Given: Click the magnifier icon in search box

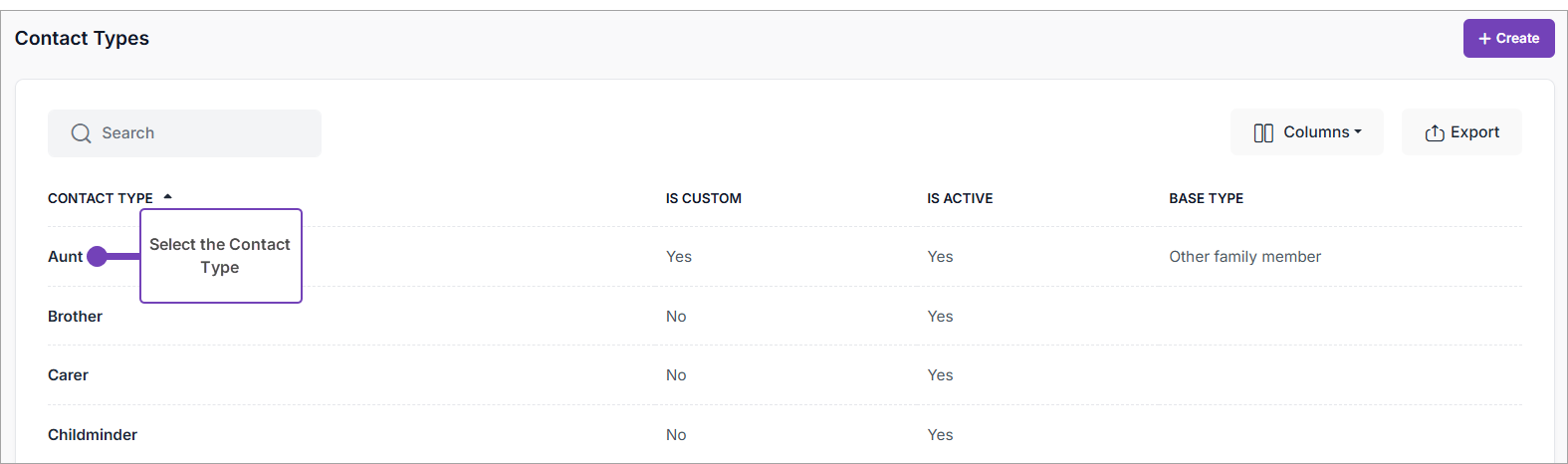Looking at the screenshot, I should click(x=81, y=133).
